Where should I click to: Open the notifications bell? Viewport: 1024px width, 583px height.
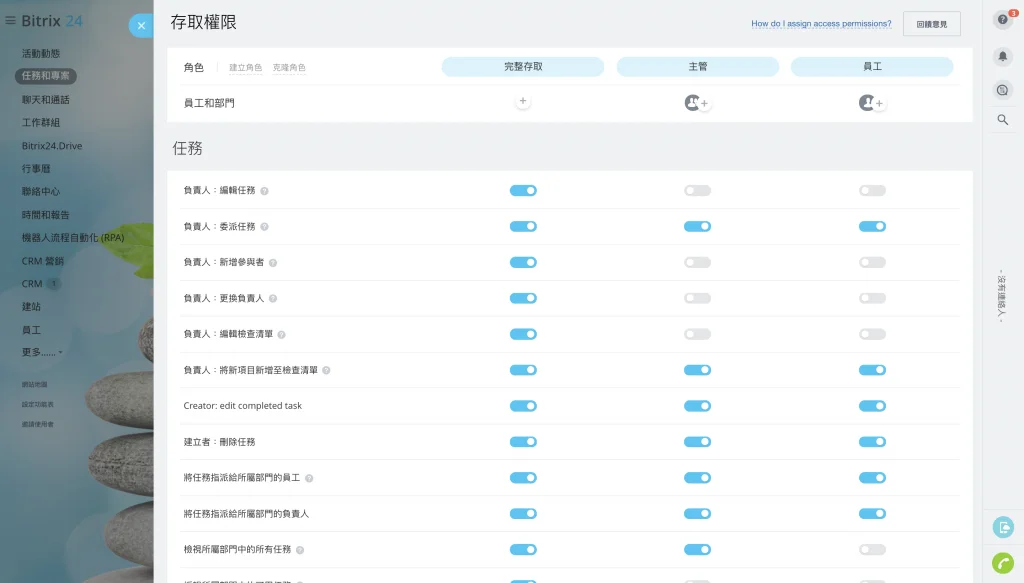(1003, 56)
